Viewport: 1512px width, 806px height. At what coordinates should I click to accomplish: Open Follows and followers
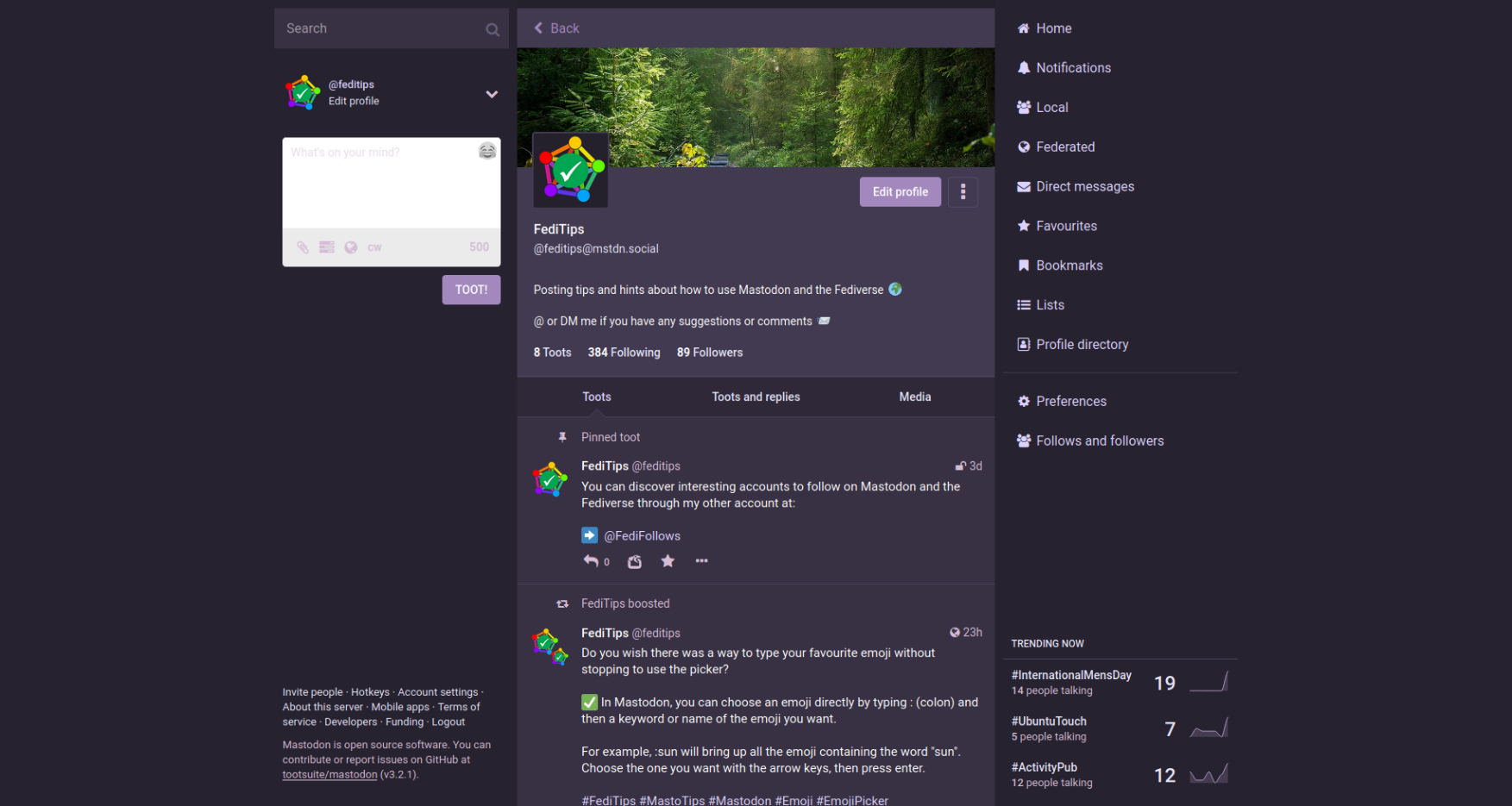(1091, 441)
